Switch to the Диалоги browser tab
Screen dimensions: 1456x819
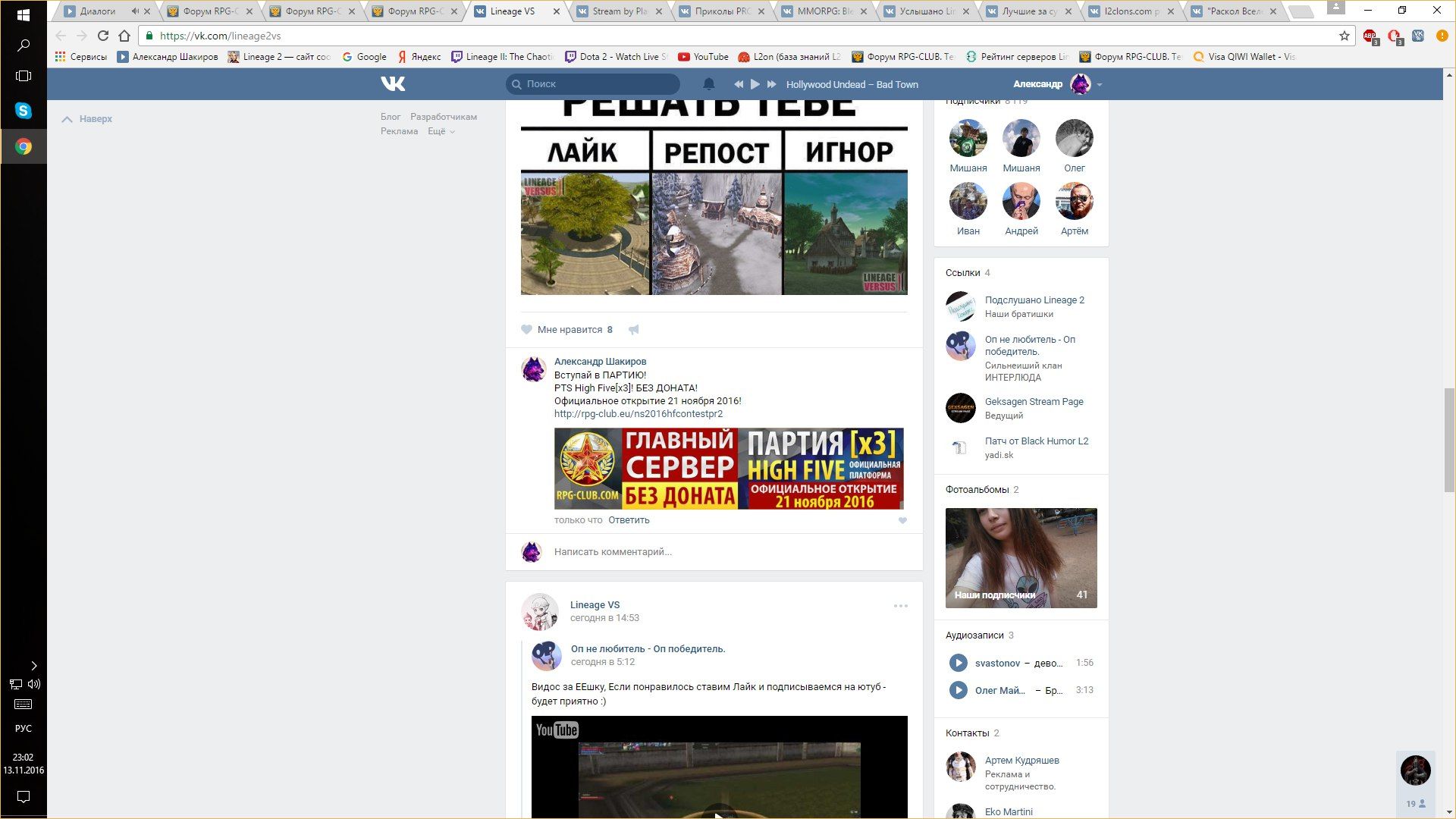pos(98,11)
